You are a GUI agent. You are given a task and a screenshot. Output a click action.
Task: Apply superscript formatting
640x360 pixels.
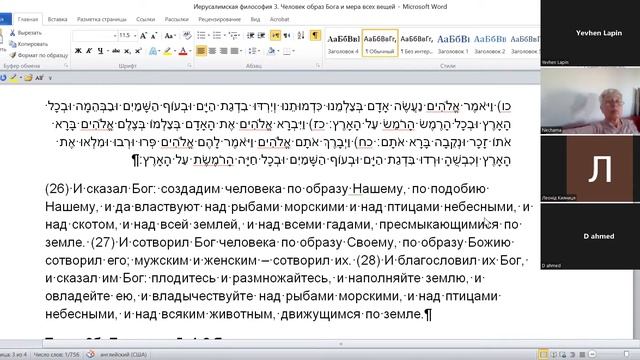coord(138,51)
